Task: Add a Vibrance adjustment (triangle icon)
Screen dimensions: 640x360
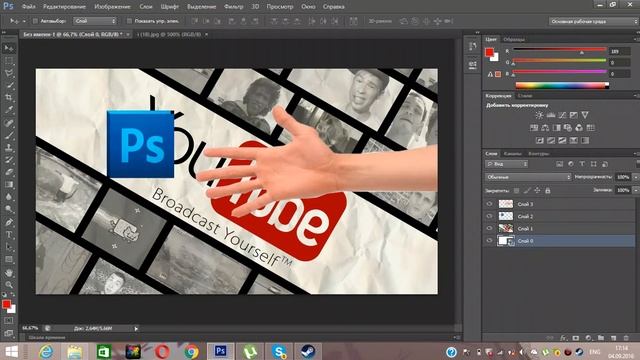Action: [585, 115]
